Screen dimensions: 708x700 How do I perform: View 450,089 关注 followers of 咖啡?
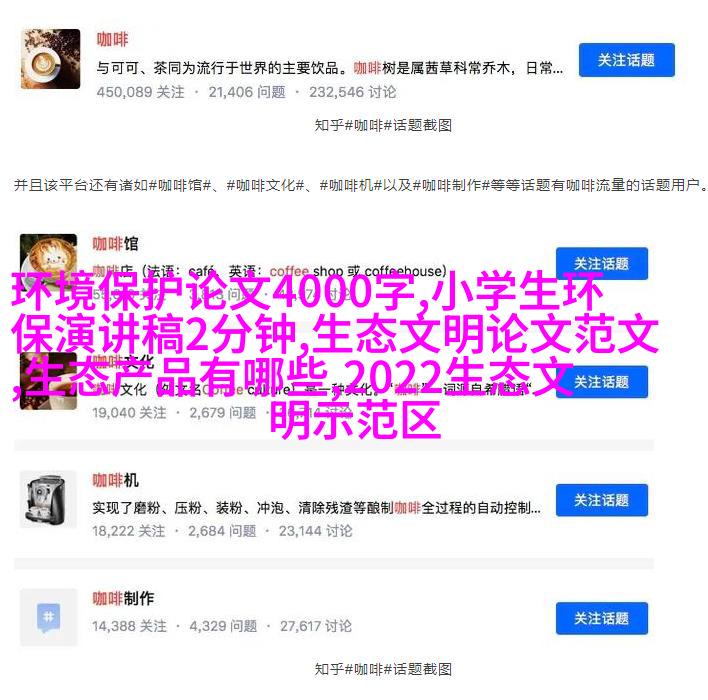coord(140,92)
